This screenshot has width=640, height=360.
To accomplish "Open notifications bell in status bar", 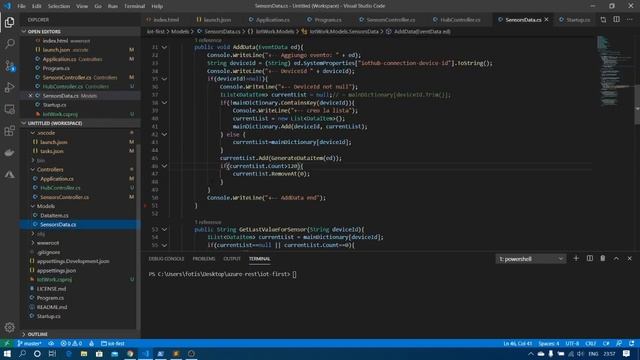I will 631,344.
